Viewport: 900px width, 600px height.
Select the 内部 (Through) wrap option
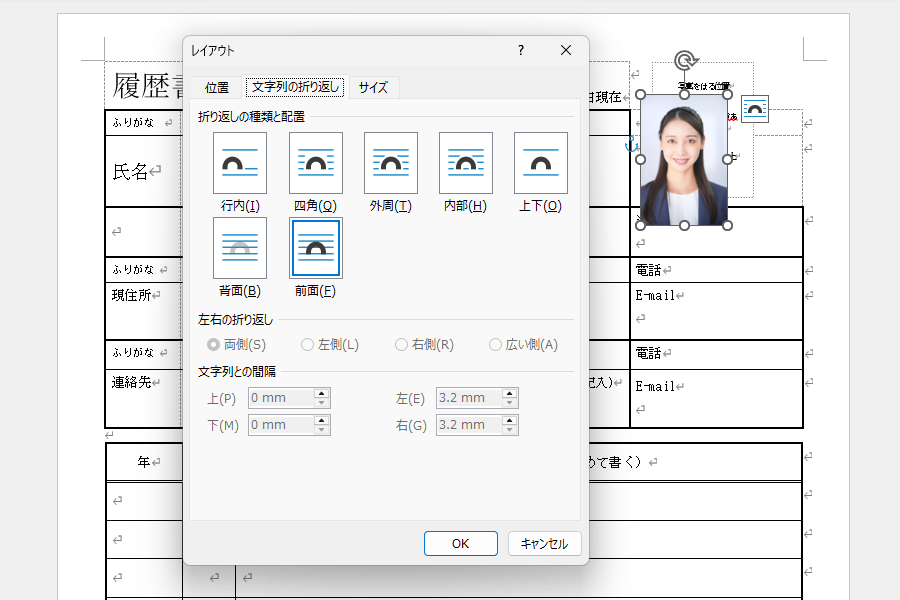coord(465,162)
